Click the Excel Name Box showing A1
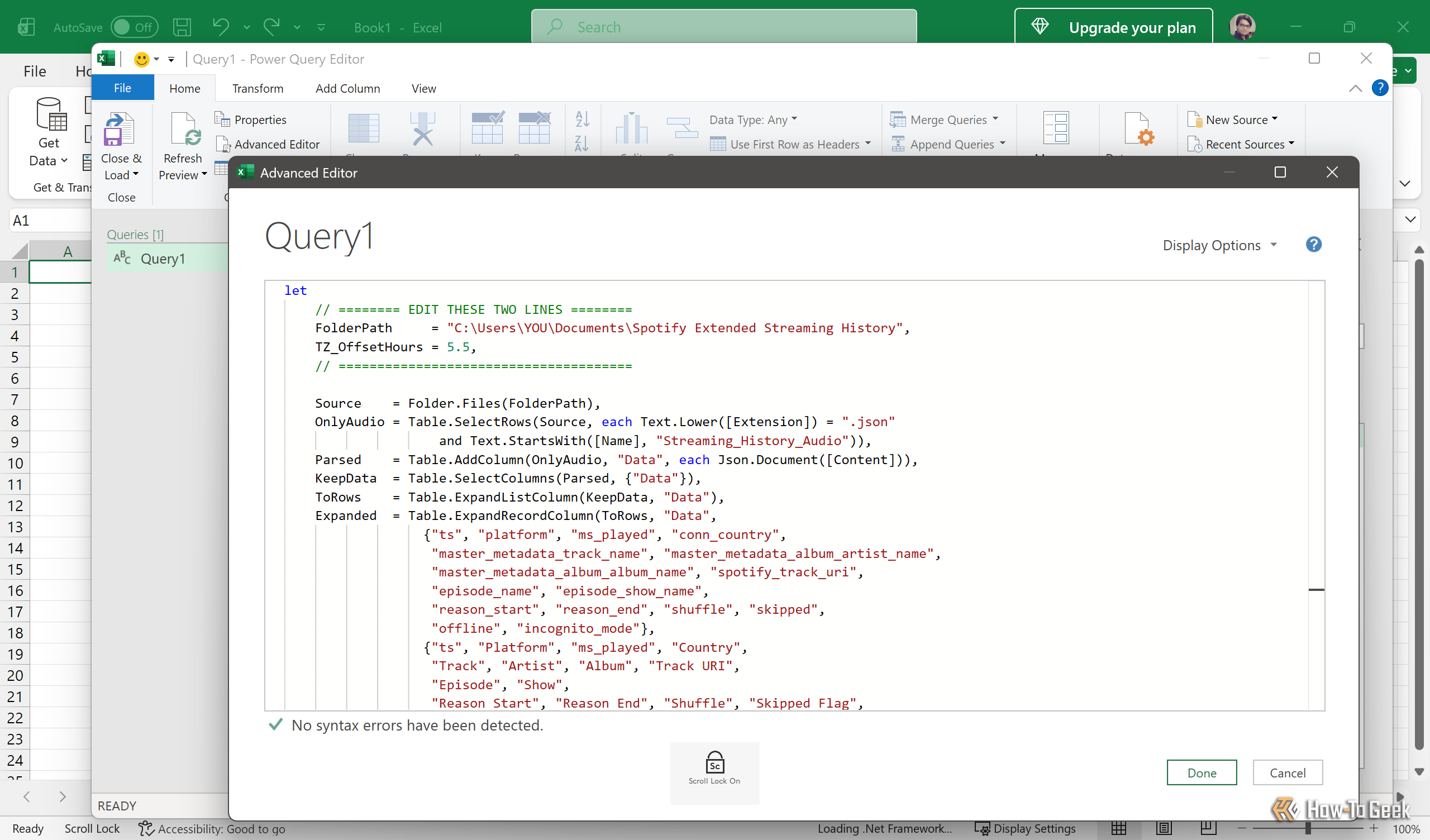 pos(50,220)
